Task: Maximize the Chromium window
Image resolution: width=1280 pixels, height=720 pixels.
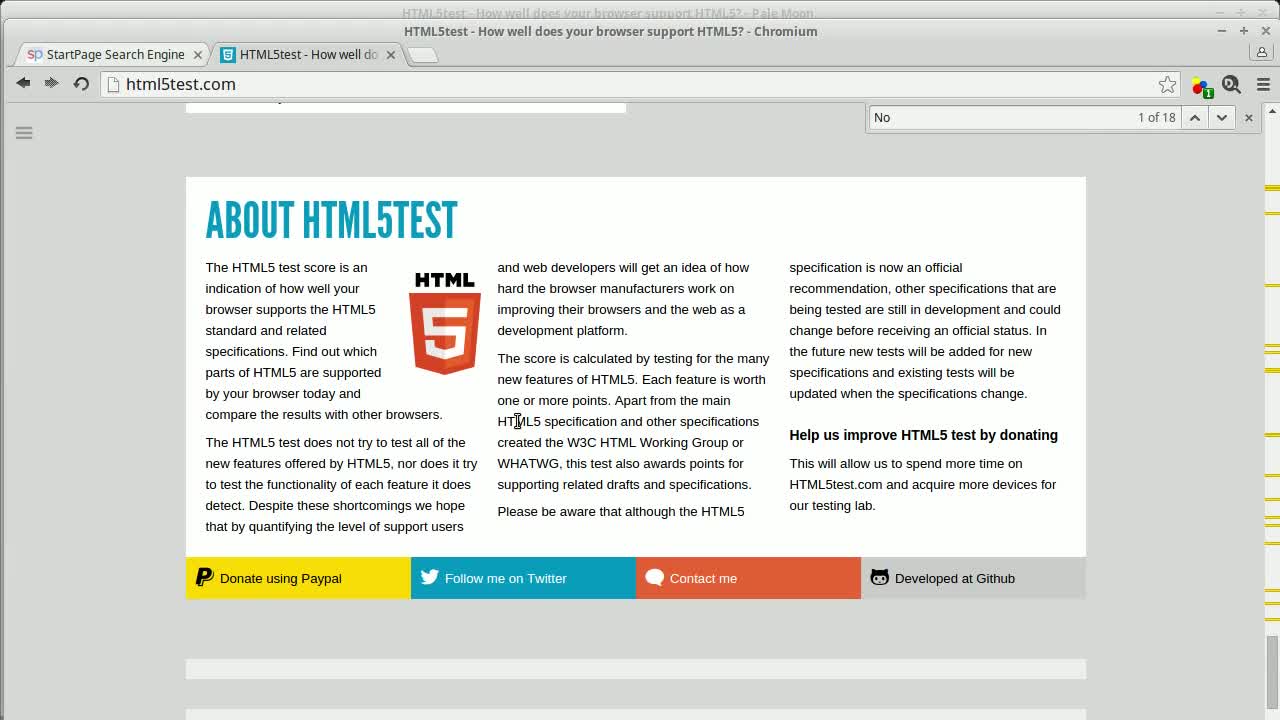Action: (x=1243, y=31)
